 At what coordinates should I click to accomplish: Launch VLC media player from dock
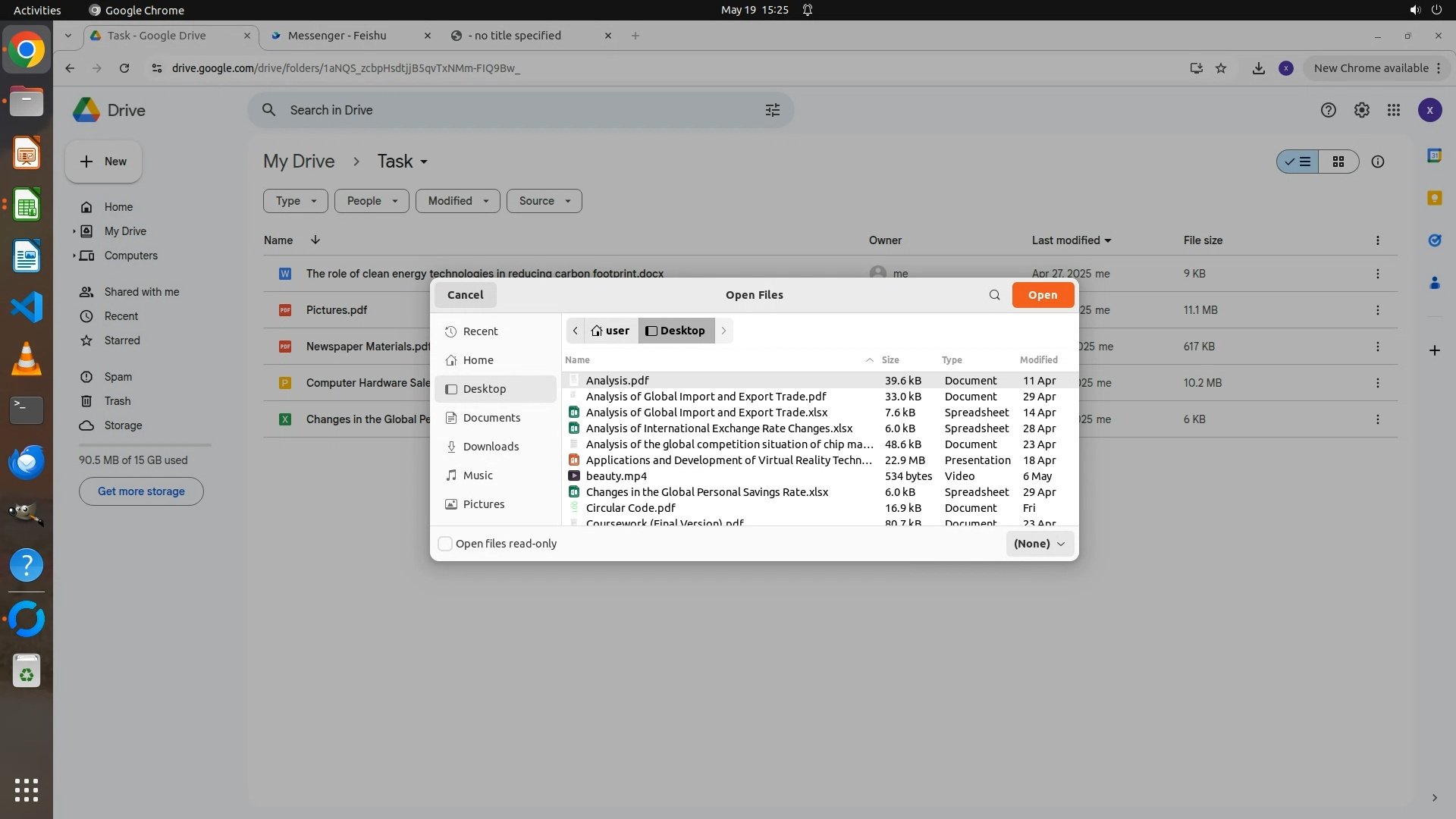pyautogui.click(x=27, y=359)
